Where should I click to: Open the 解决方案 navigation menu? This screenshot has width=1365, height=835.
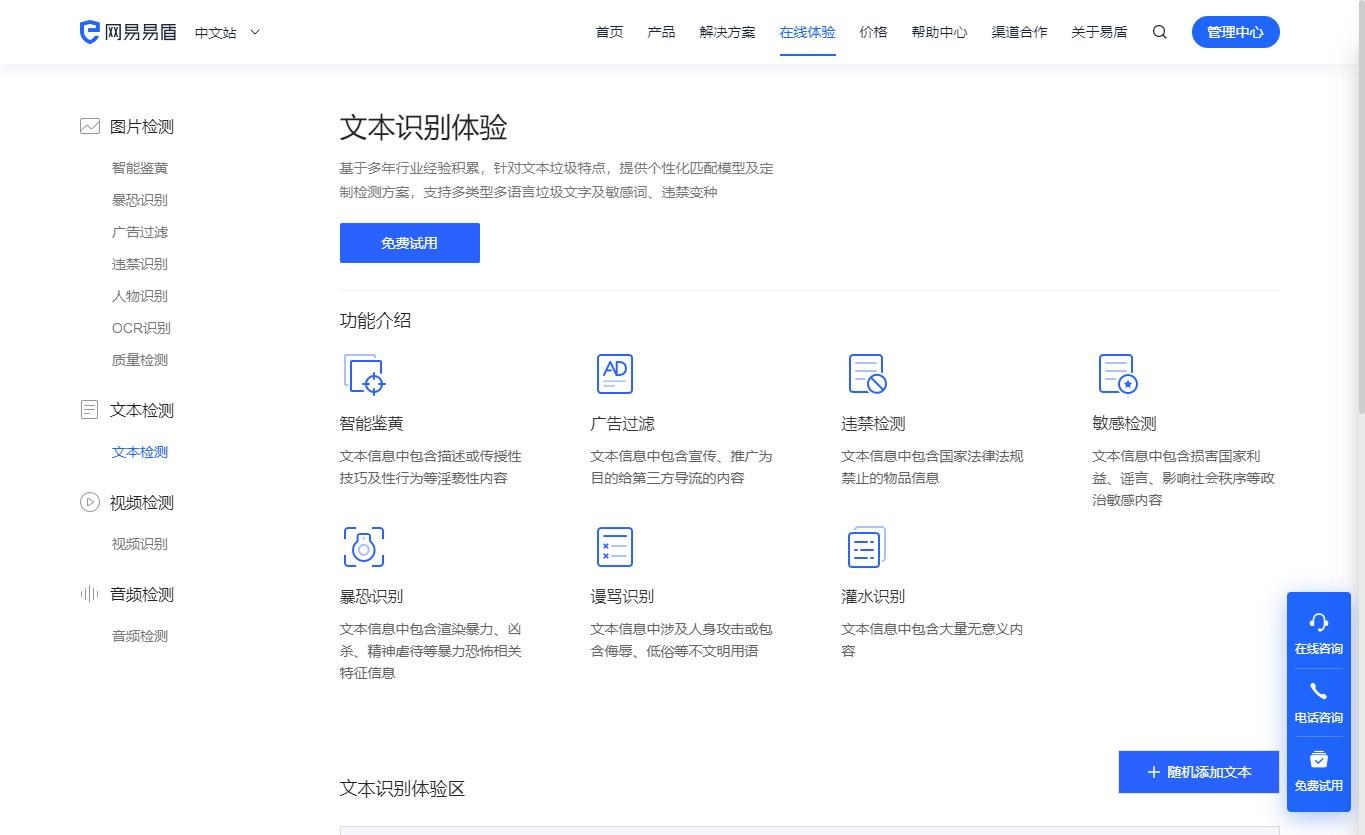point(727,32)
